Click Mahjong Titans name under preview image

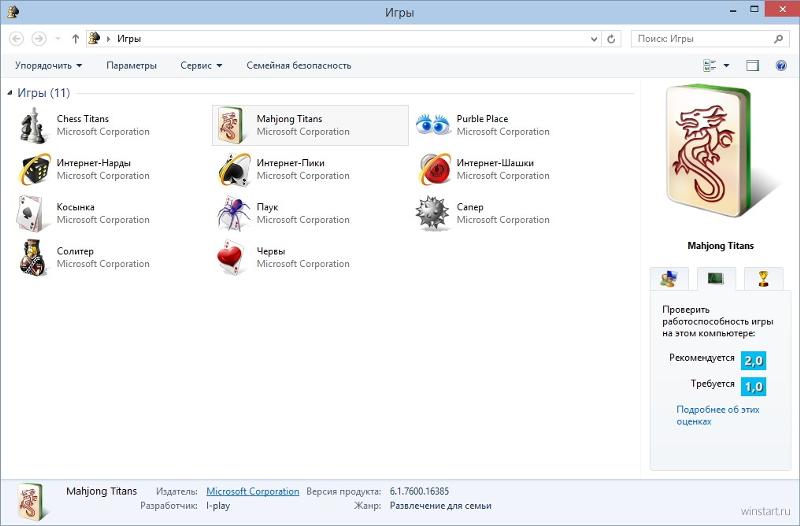720,245
